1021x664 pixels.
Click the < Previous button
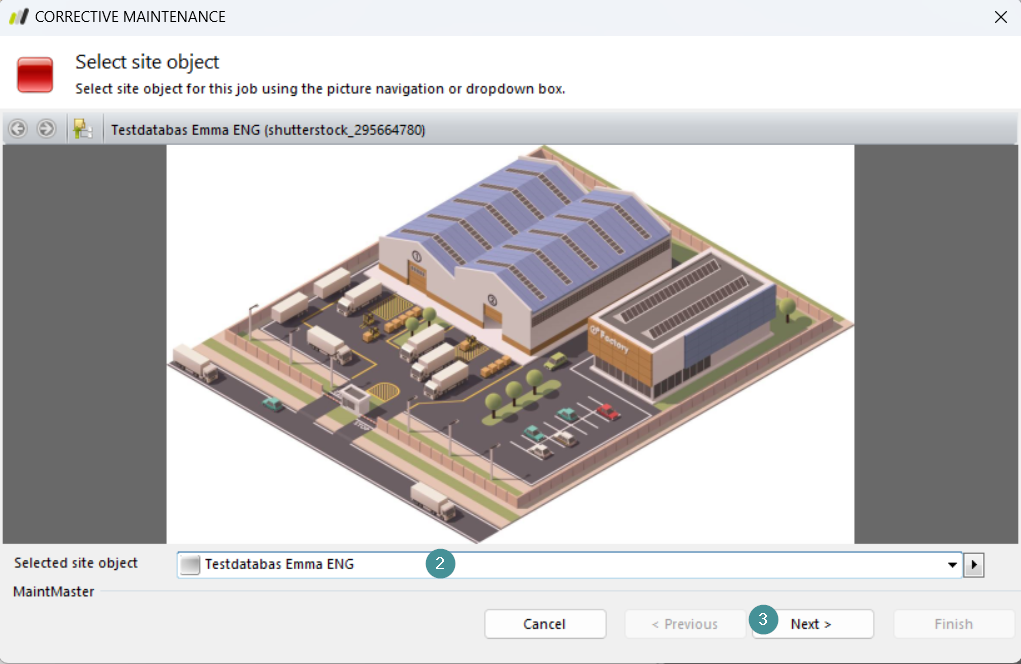click(685, 624)
